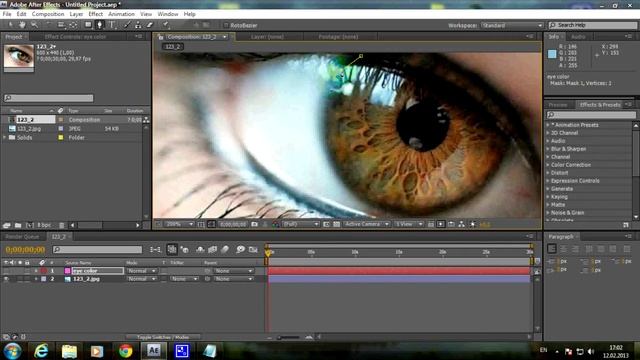This screenshot has height=360, width=640.
Task: Open Parent dropdown for 123_2.jpg layer
Action: (x=233, y=279)
